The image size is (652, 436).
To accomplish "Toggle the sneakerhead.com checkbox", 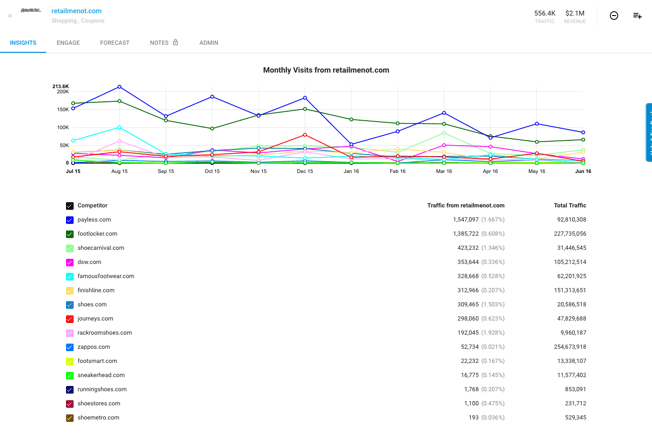I will coord(70,375).
